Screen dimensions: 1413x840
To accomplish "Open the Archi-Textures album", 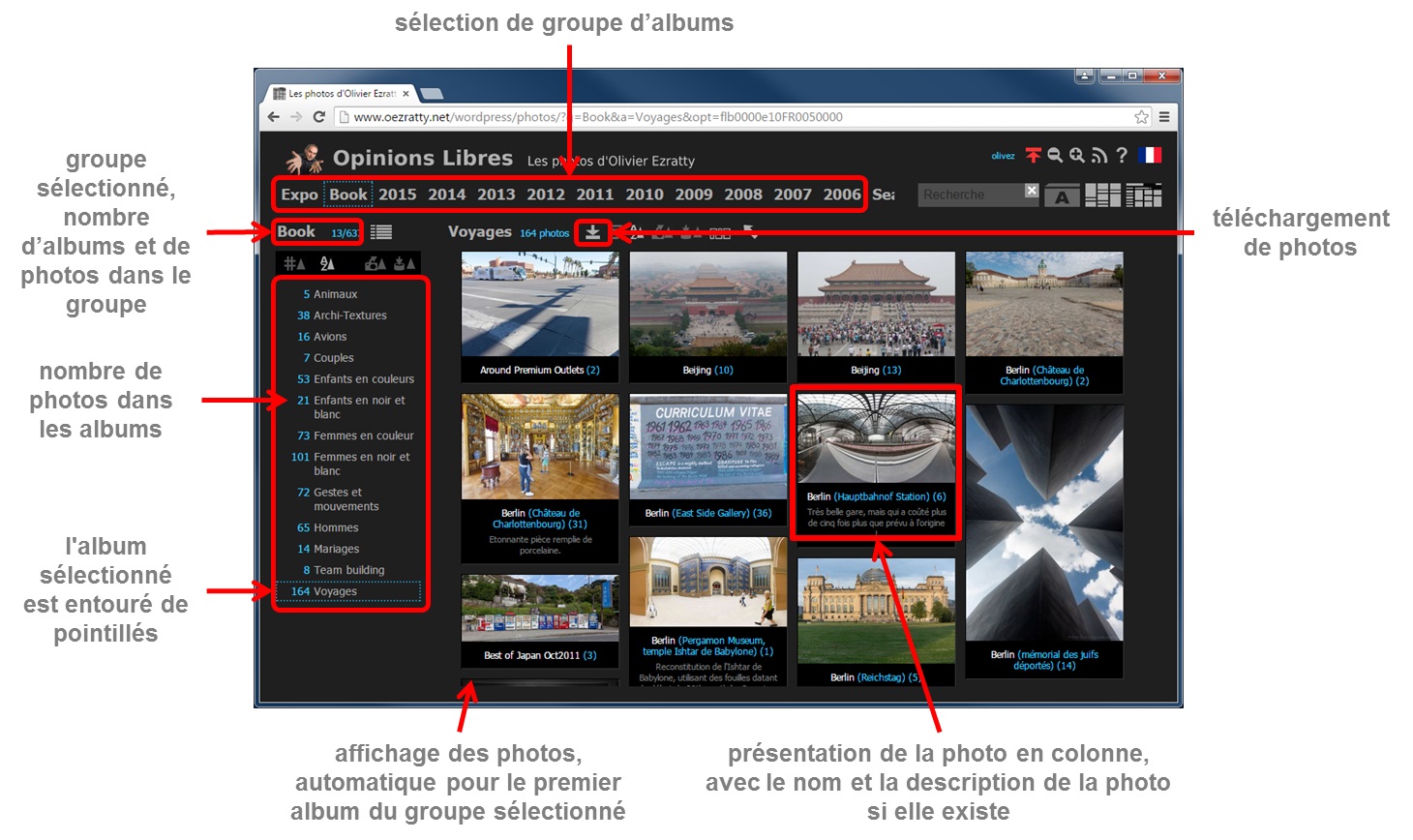I will pyautogui.click(x=350, y=315).
